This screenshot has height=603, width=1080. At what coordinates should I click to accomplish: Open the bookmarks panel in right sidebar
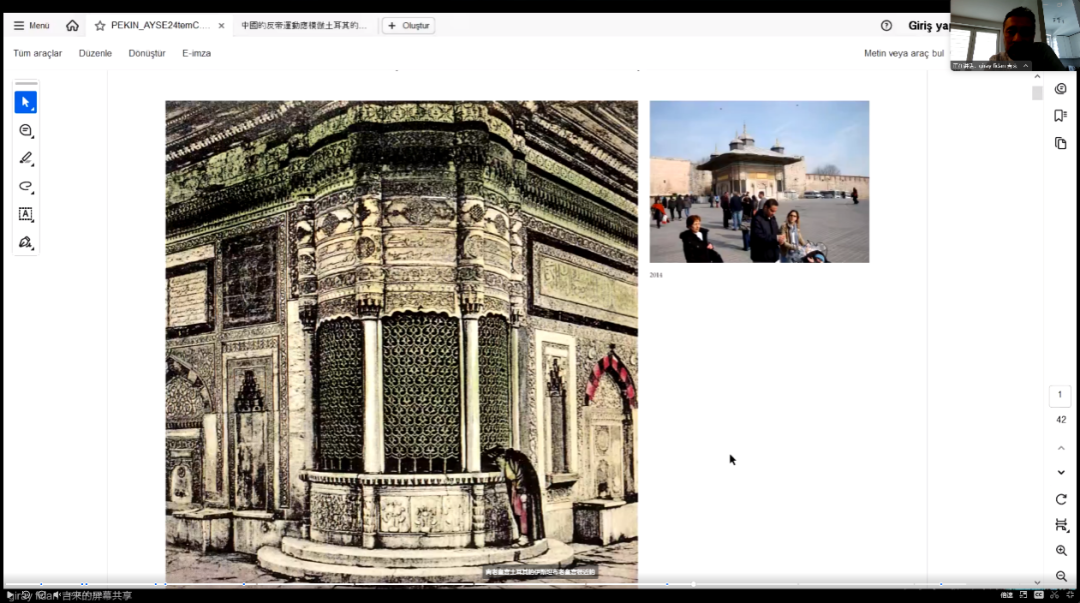pos(1060,116)
